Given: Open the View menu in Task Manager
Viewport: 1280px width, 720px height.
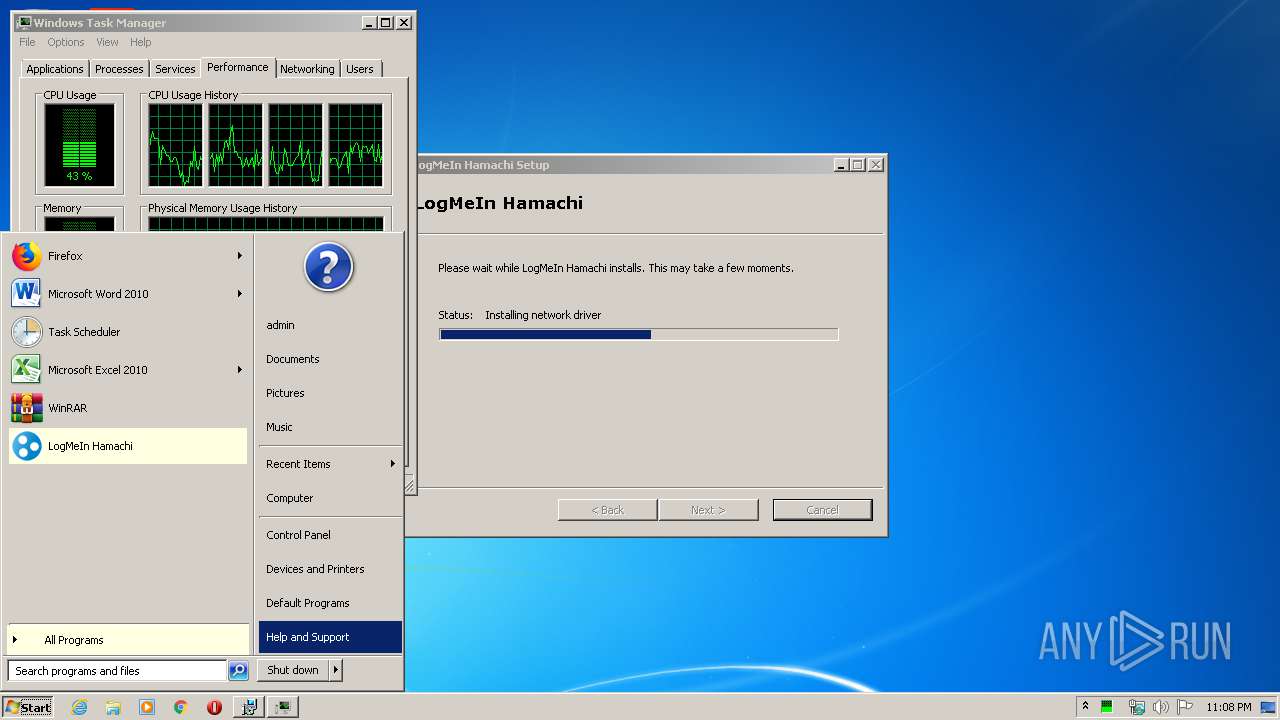Looking at the screenshot, I should 107,42.
